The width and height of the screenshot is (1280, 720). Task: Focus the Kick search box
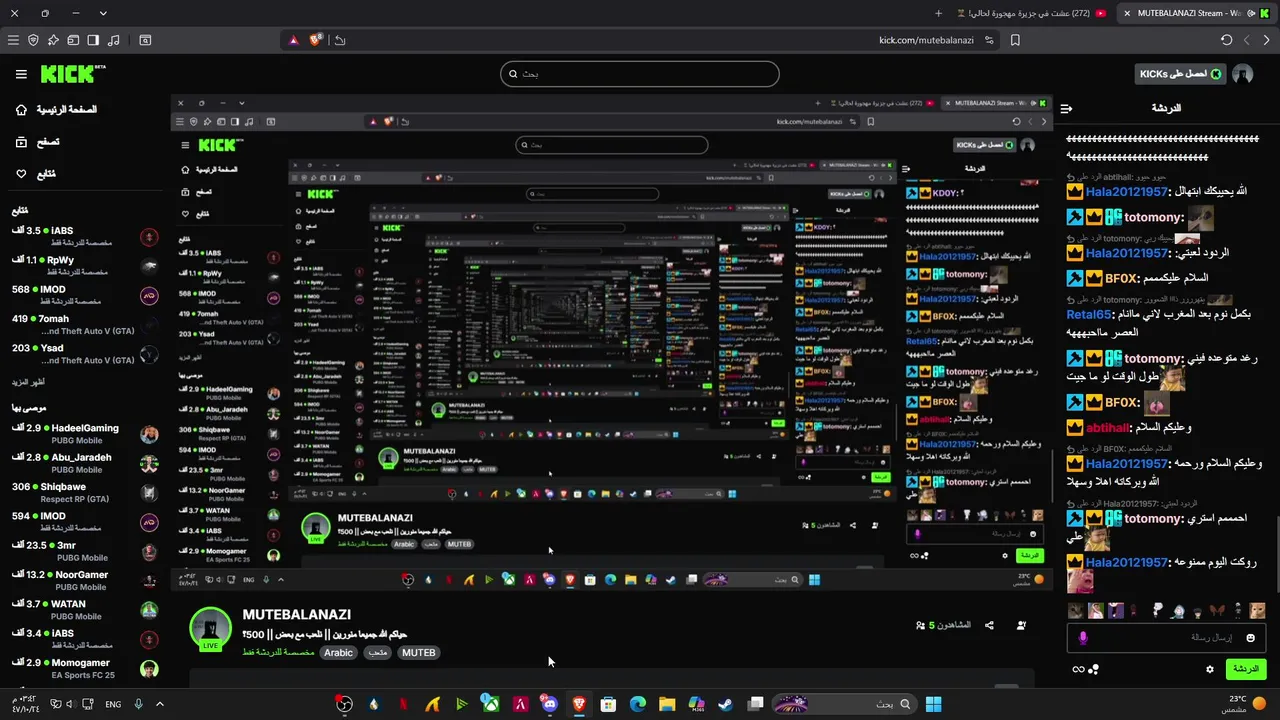[640, 74]
